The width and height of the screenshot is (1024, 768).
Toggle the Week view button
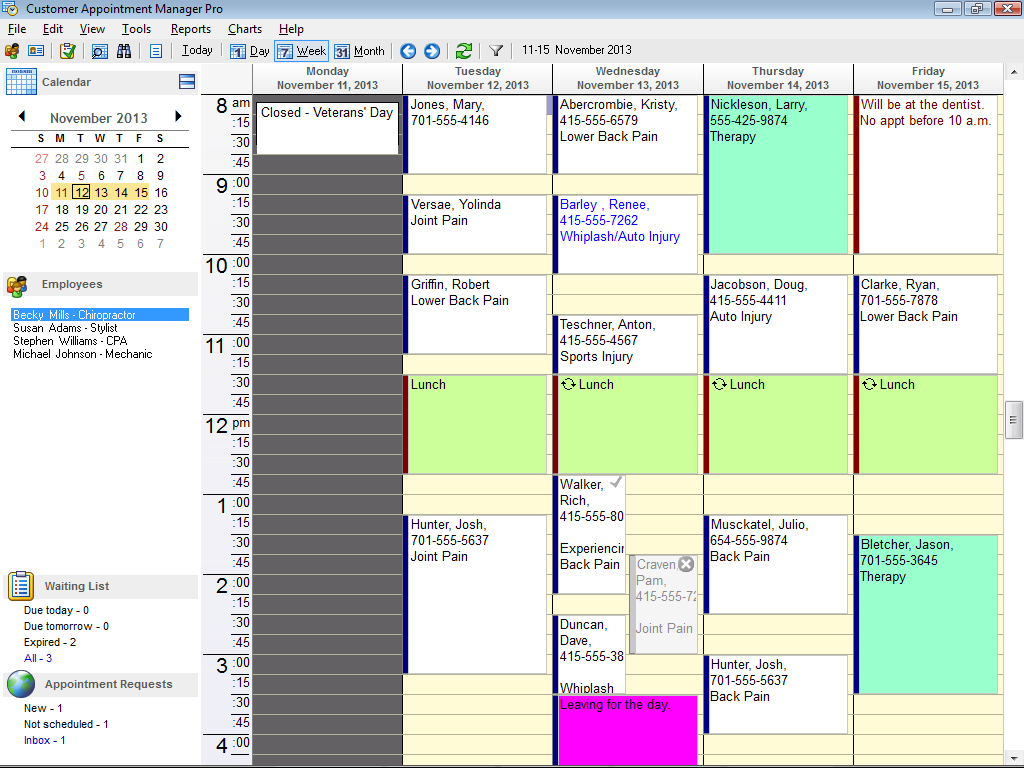[x=301, y=50]
